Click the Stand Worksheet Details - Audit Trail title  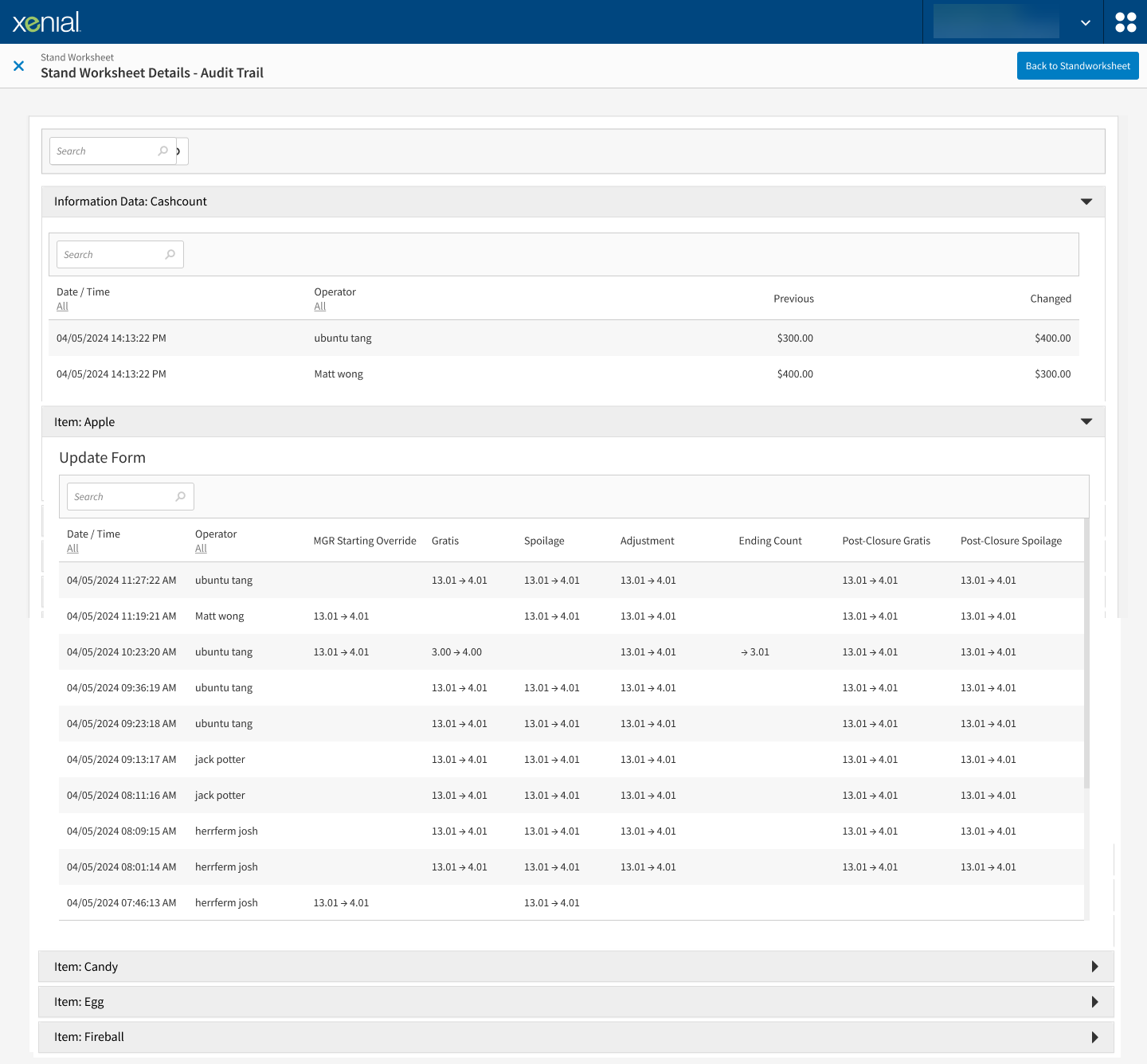tap(152, 72)
